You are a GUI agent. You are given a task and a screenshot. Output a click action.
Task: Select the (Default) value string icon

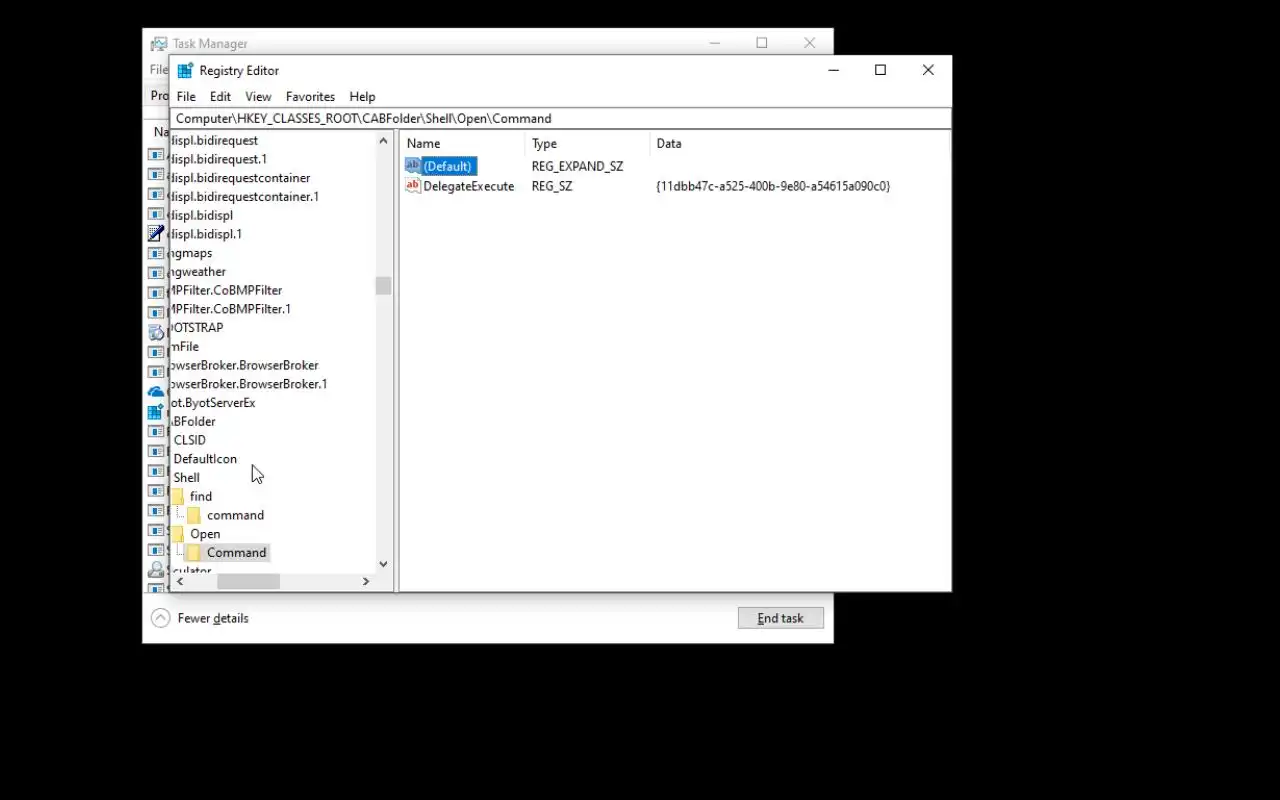point(413,166)
